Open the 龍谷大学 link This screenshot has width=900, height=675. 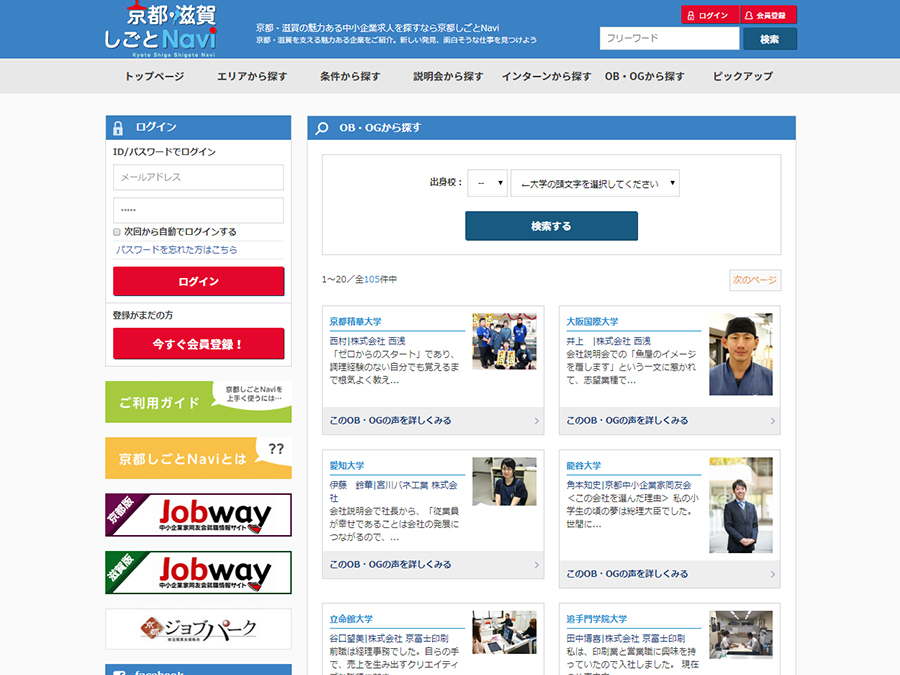pos(584,465)
